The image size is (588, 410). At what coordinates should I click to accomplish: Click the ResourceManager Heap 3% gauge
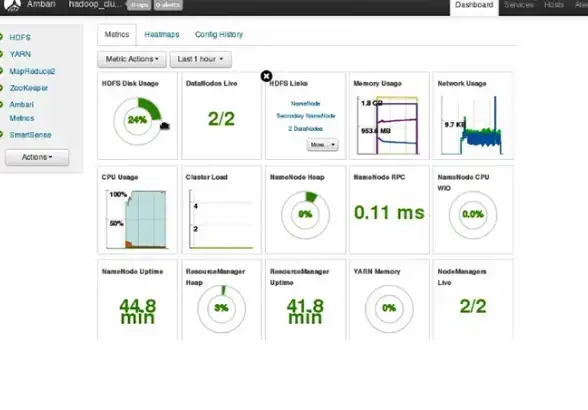click(221, 309)
